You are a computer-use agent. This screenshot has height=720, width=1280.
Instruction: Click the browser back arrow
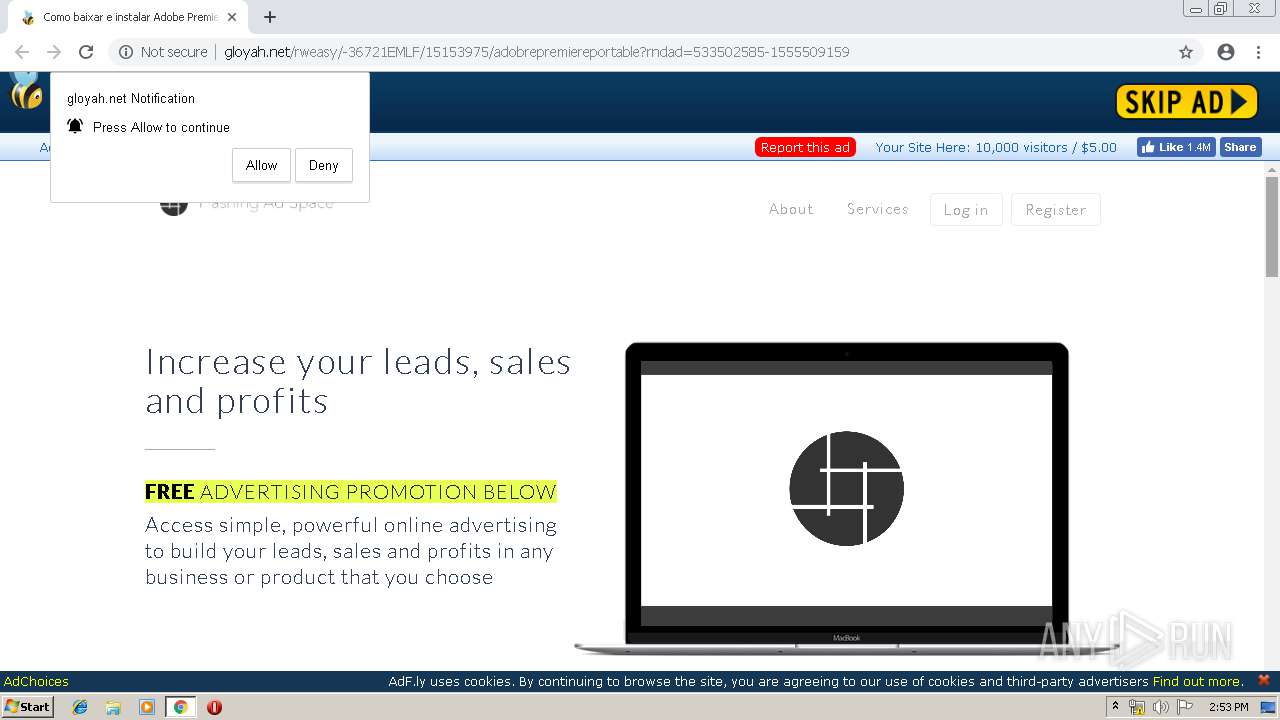[x=22, y=52]
